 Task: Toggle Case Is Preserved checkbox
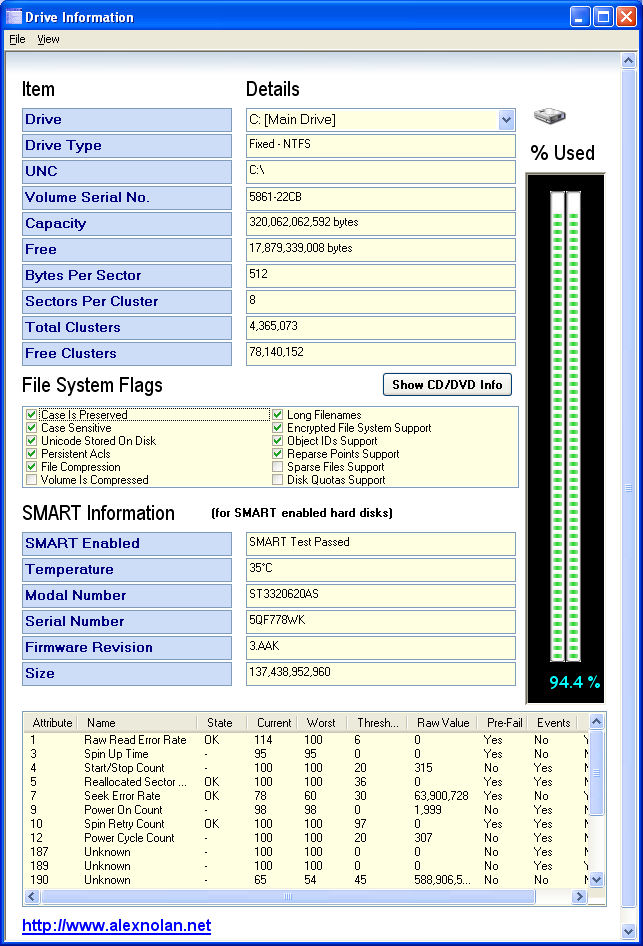[x=31, y=414]
